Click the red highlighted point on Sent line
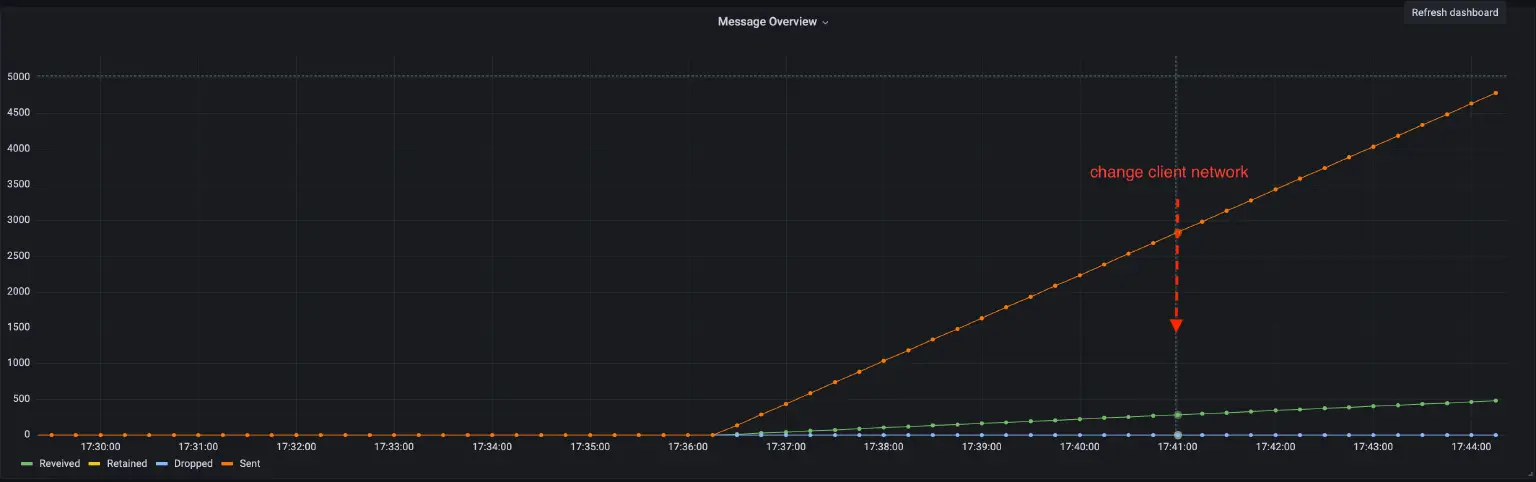Viewport: 1536px width, 482px height. pos(1177,233)
